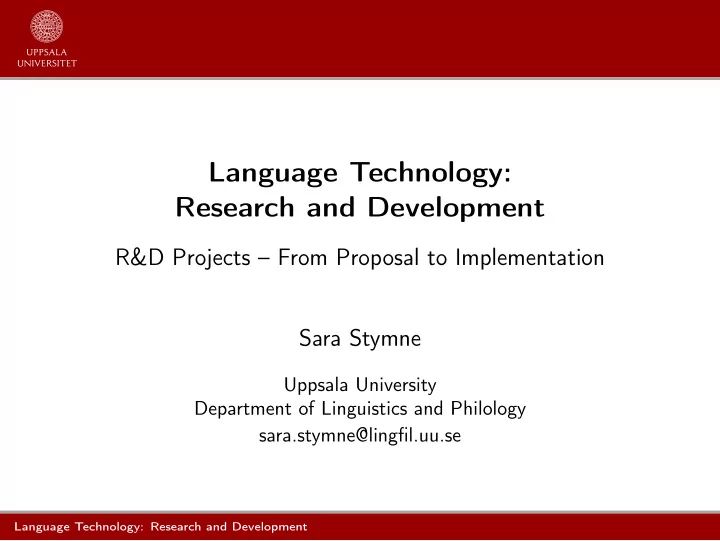
Task: Click the "UPPSALA UNIVERSITET" logo text
Action: 47,58
